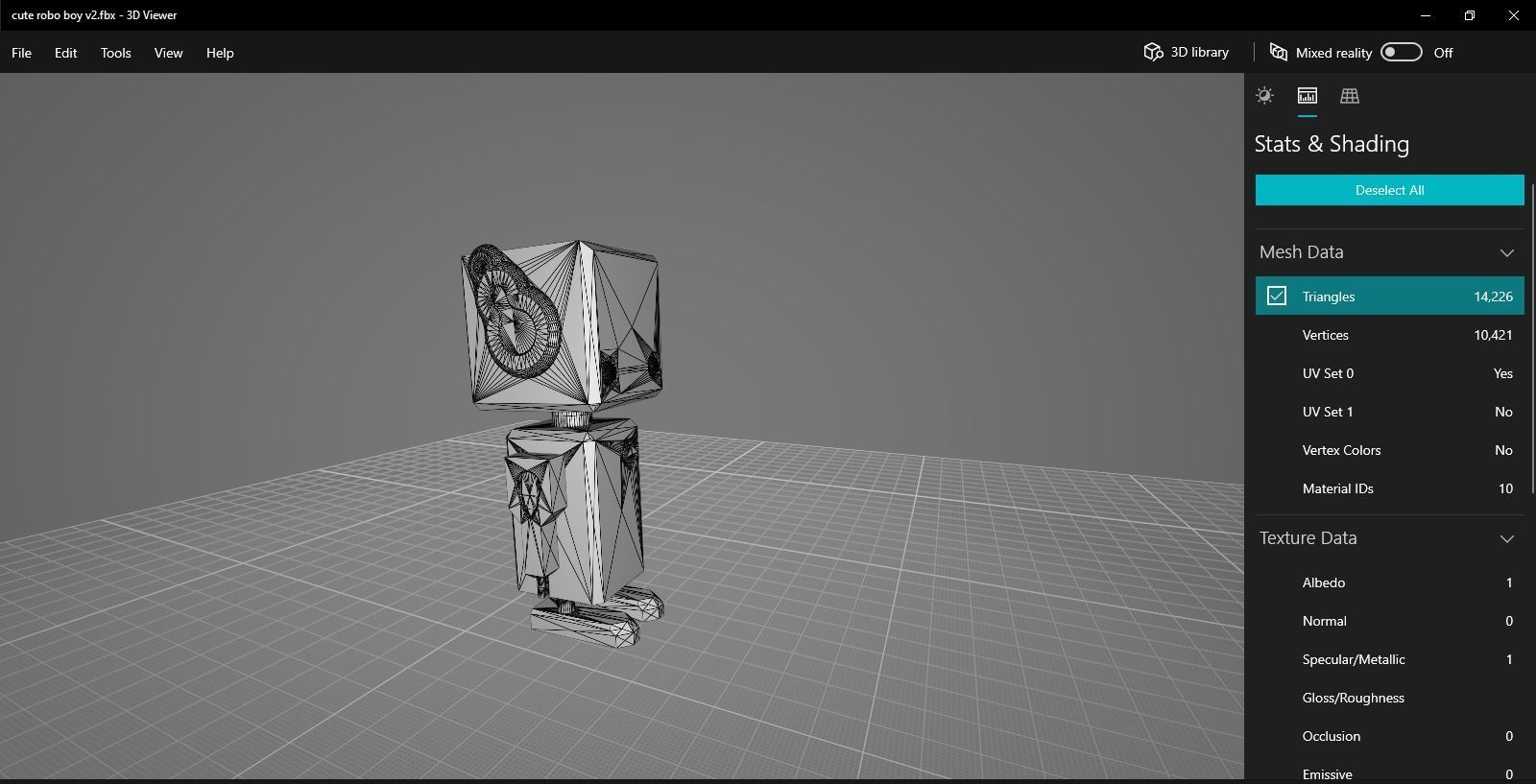Select the UV Set 1 row
The image size is (1536, 784).
tap(1389, 412)
